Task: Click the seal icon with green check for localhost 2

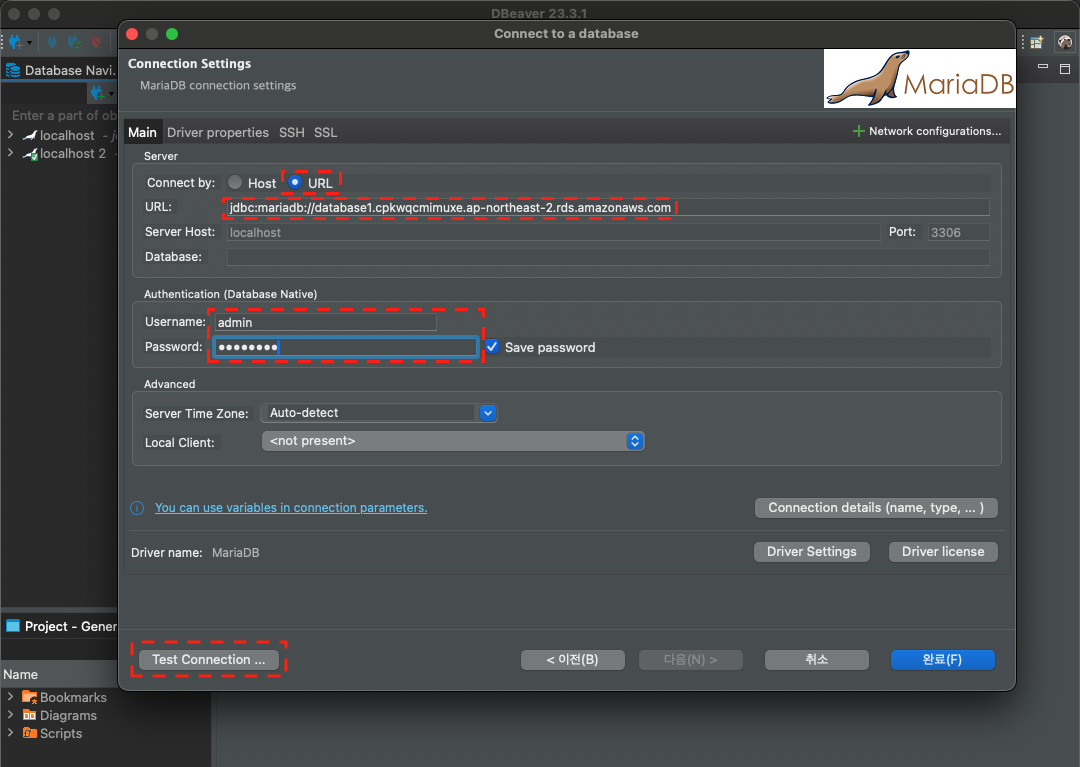Action: 30,154
